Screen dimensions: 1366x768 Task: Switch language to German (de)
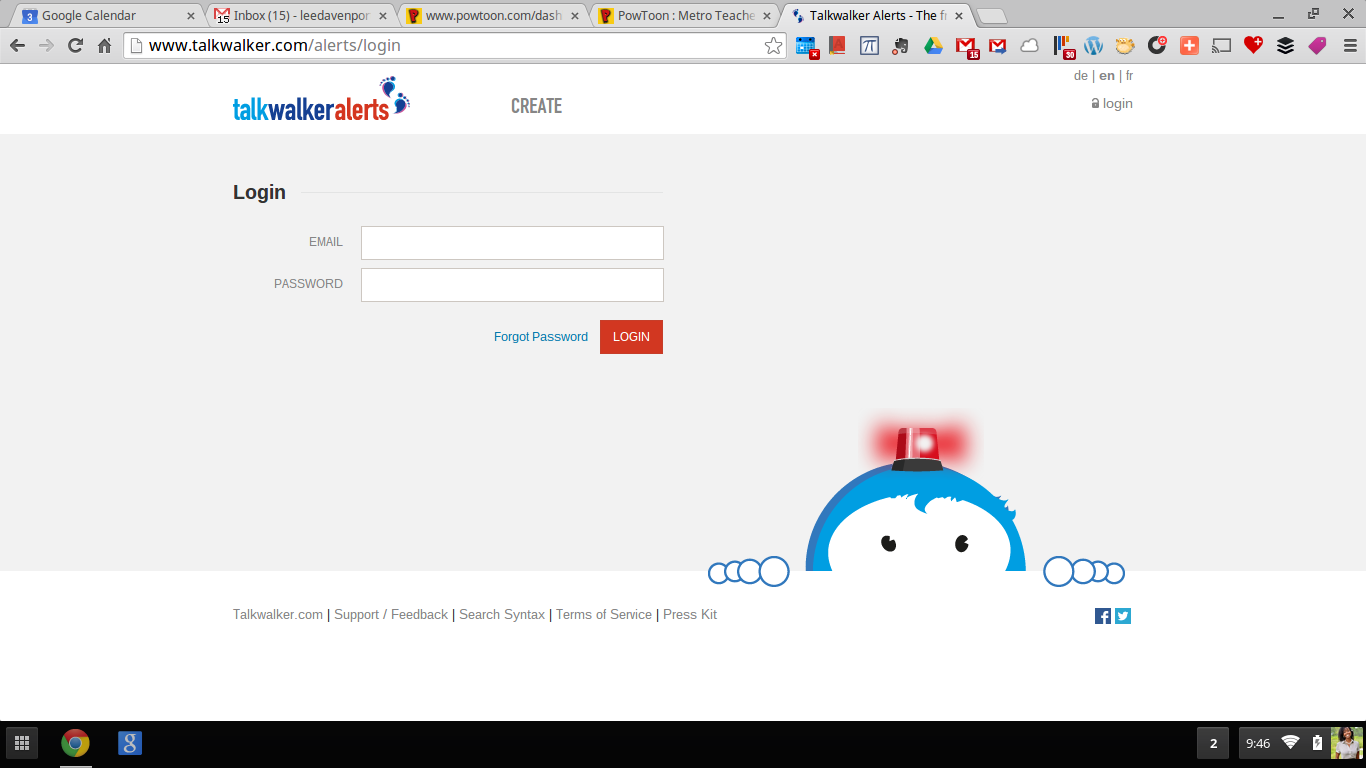(x=1081, y=76)
